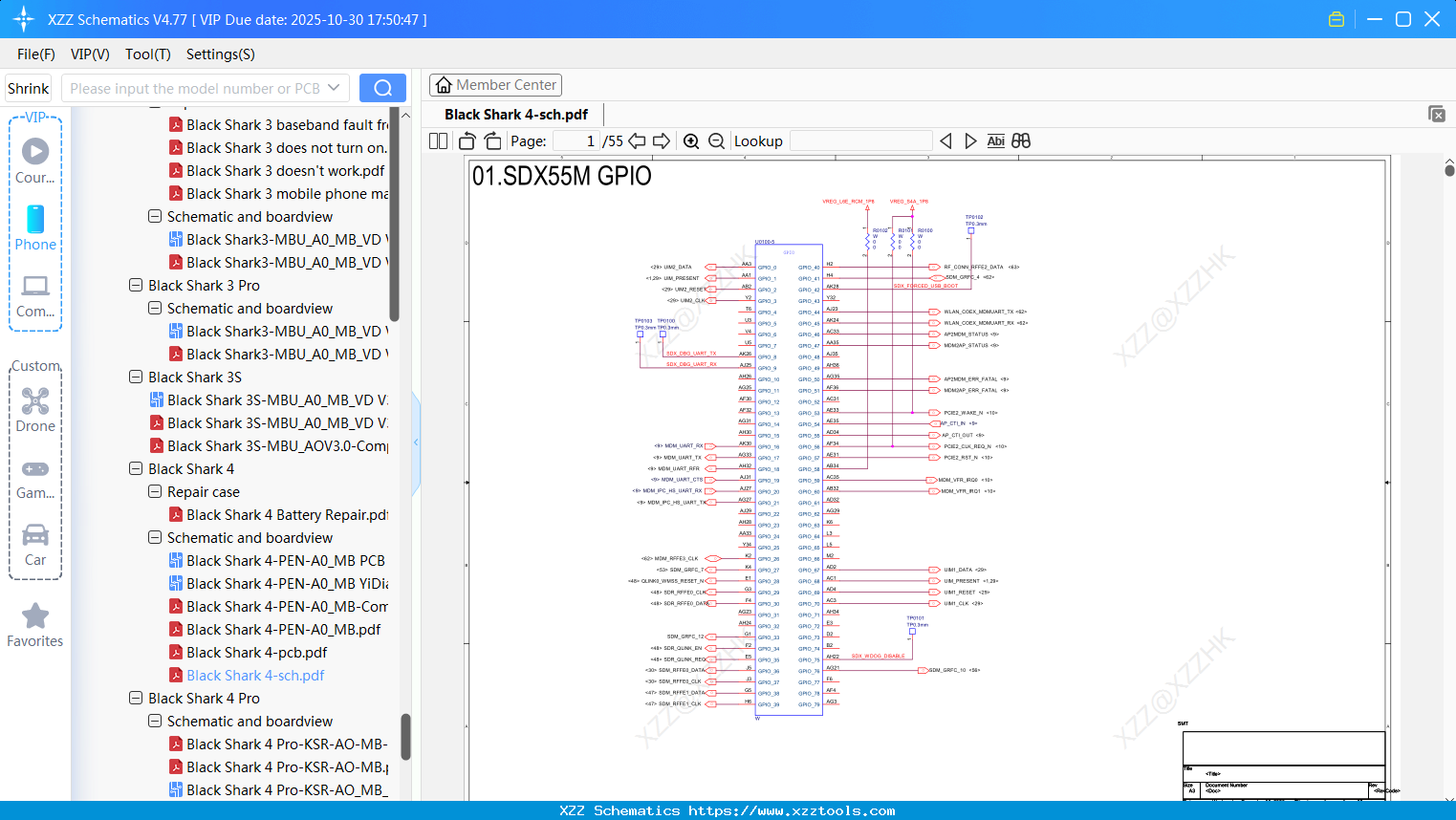
Task: Toggle the Abi text match option
Action: pyautogui.click(x=995, y=141)
